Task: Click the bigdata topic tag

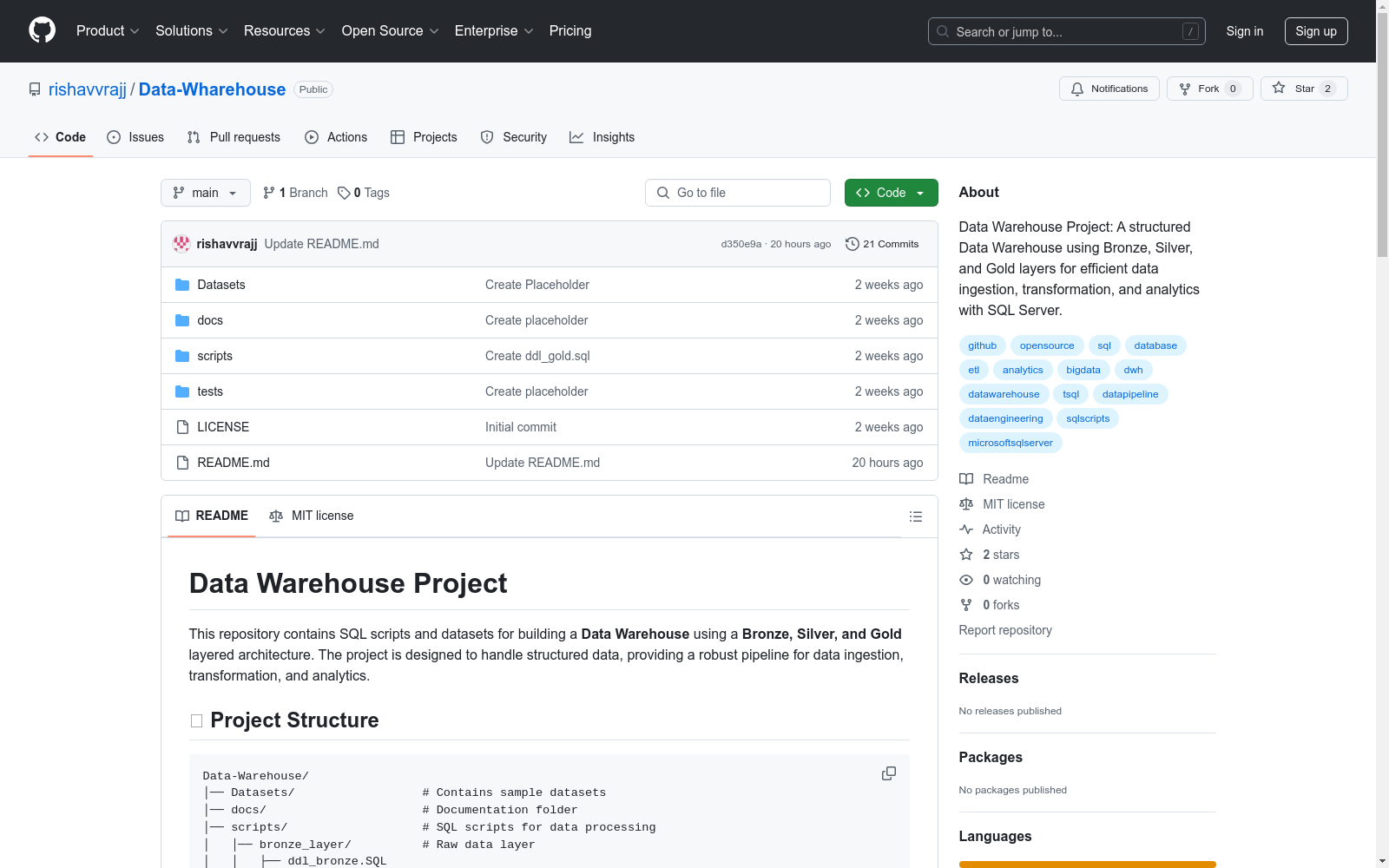Action: (1083, 370)
